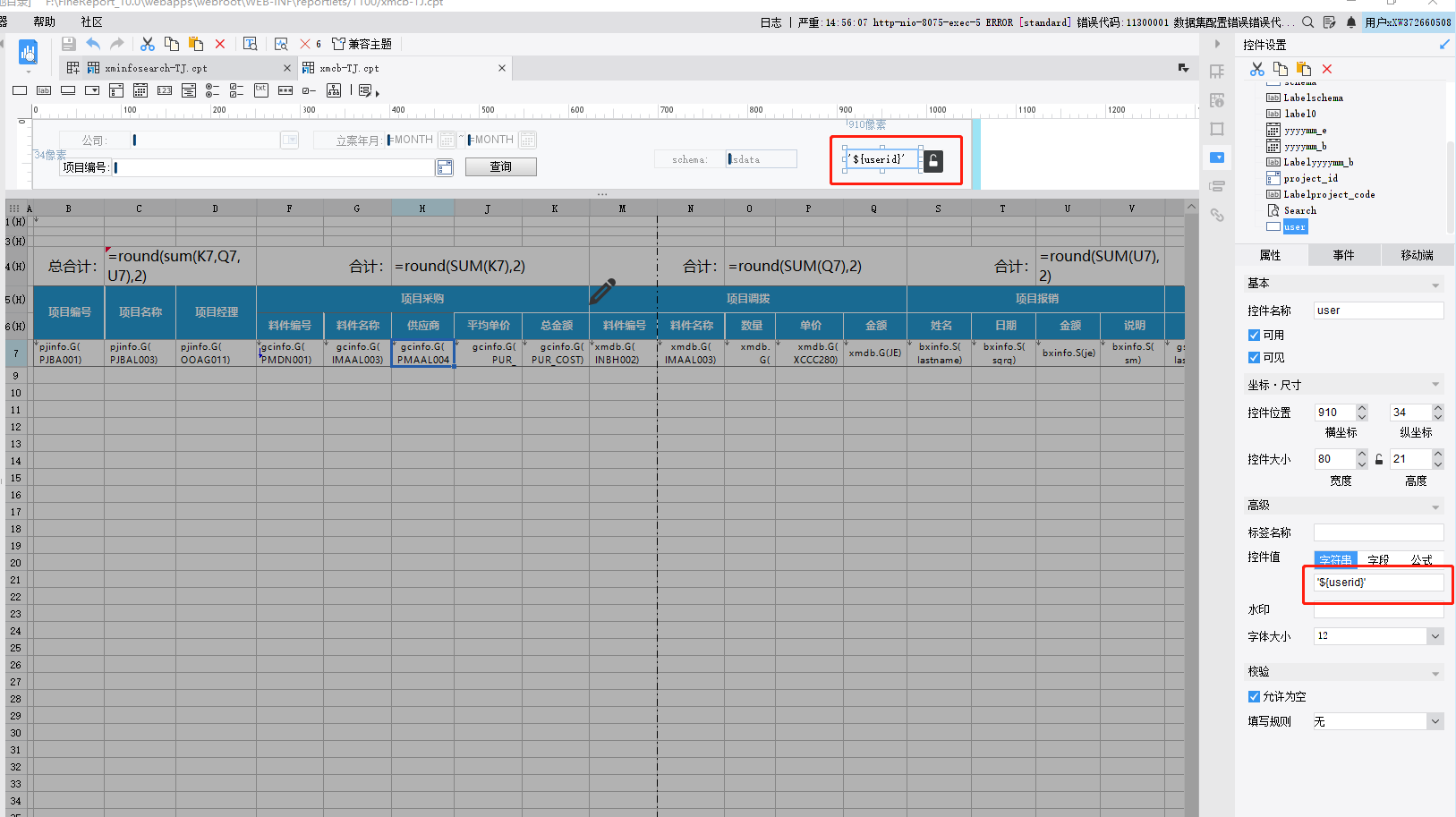Open the 帮助 menu
Image resolution: width=1456 pixels, height=817 pixels.
click(x=44, y=21)
